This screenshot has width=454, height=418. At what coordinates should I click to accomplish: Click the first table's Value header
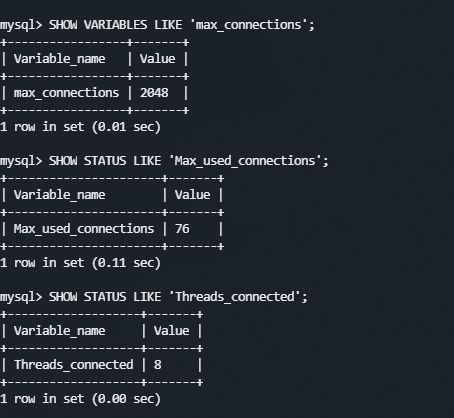157,59
